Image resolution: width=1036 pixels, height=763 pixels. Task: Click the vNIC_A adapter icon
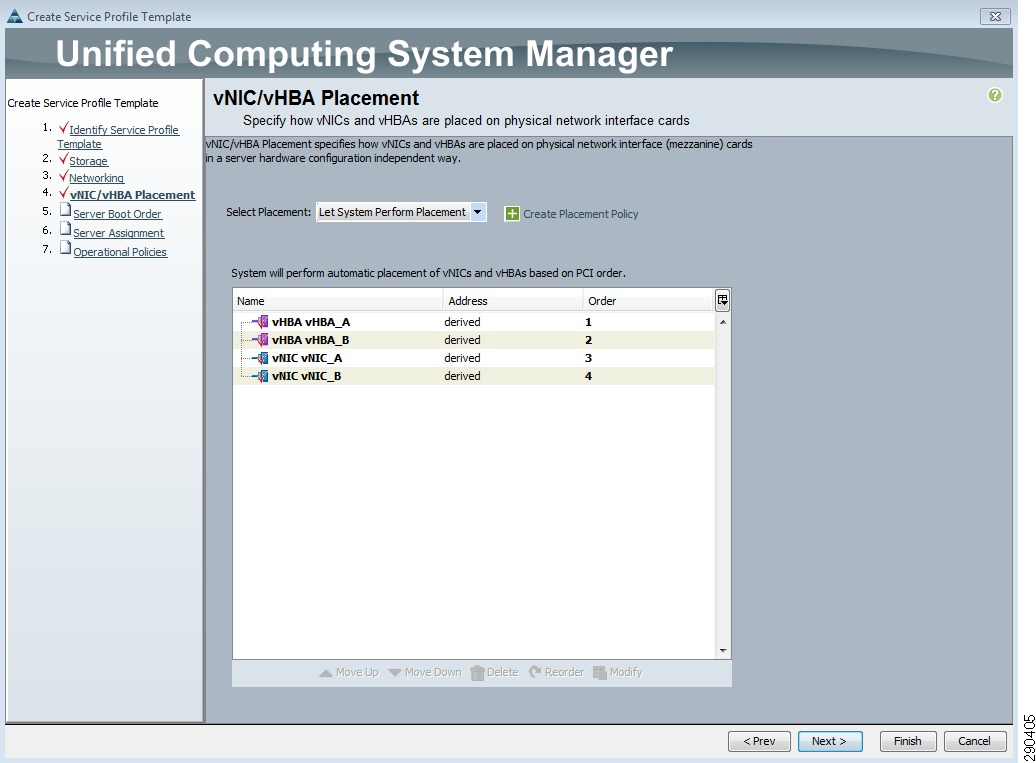click(x=262, y=358)
